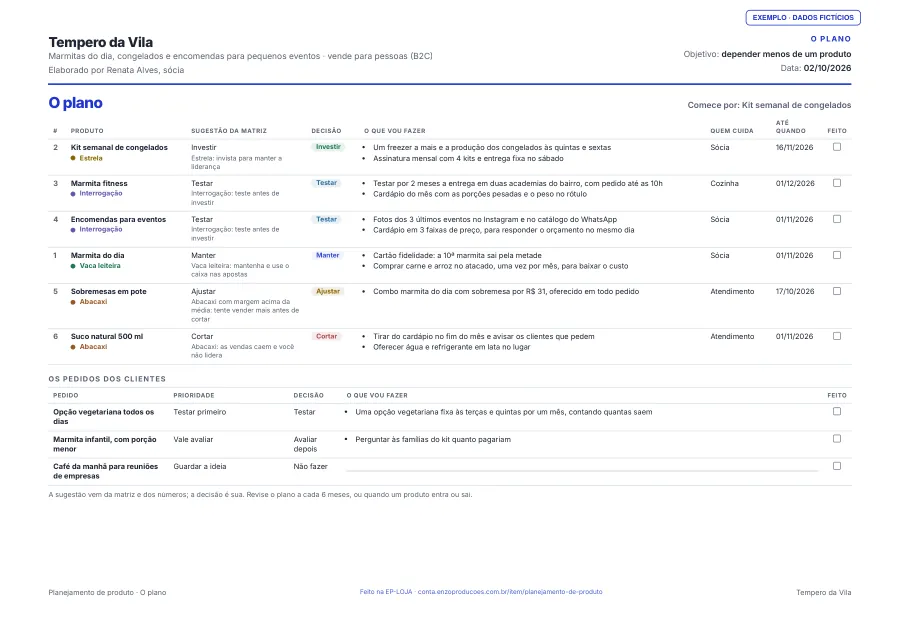Click the SUGESTÃO DA MATRIZ column header
This screenshot has width=900, height=637.
[x=229, y=131]
